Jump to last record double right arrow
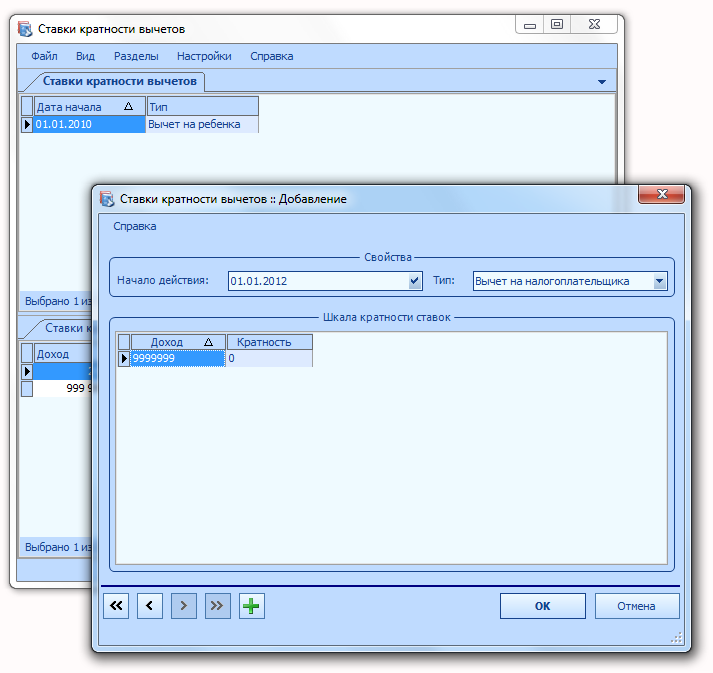The image size is (713, 673). coord(218,606)
